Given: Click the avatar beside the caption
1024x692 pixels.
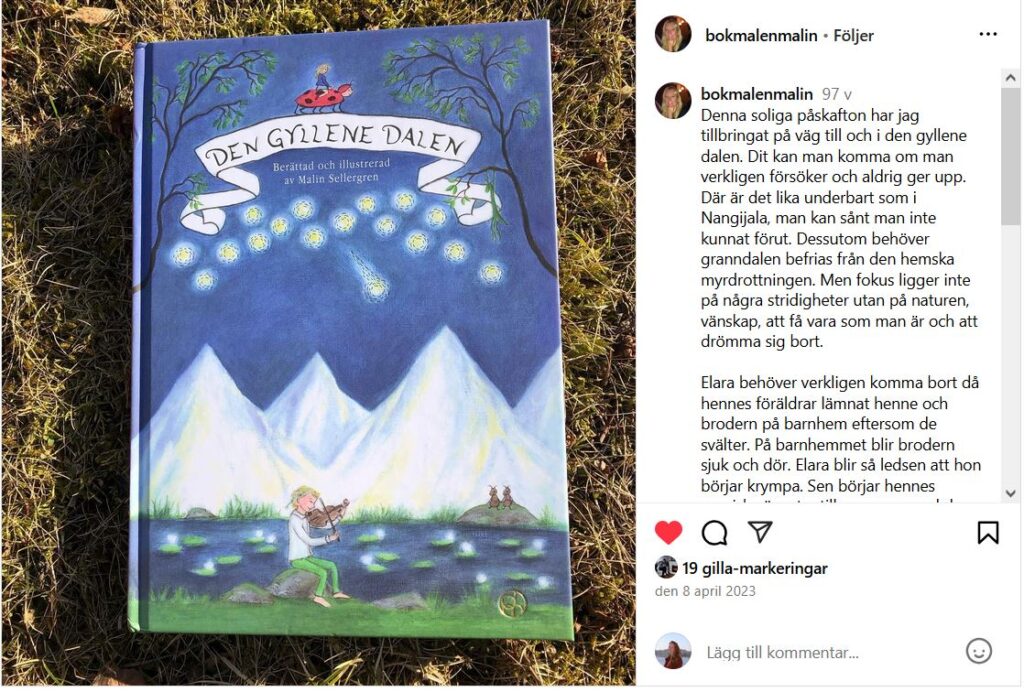Looking at the screenshot, I should click(673, 101).
